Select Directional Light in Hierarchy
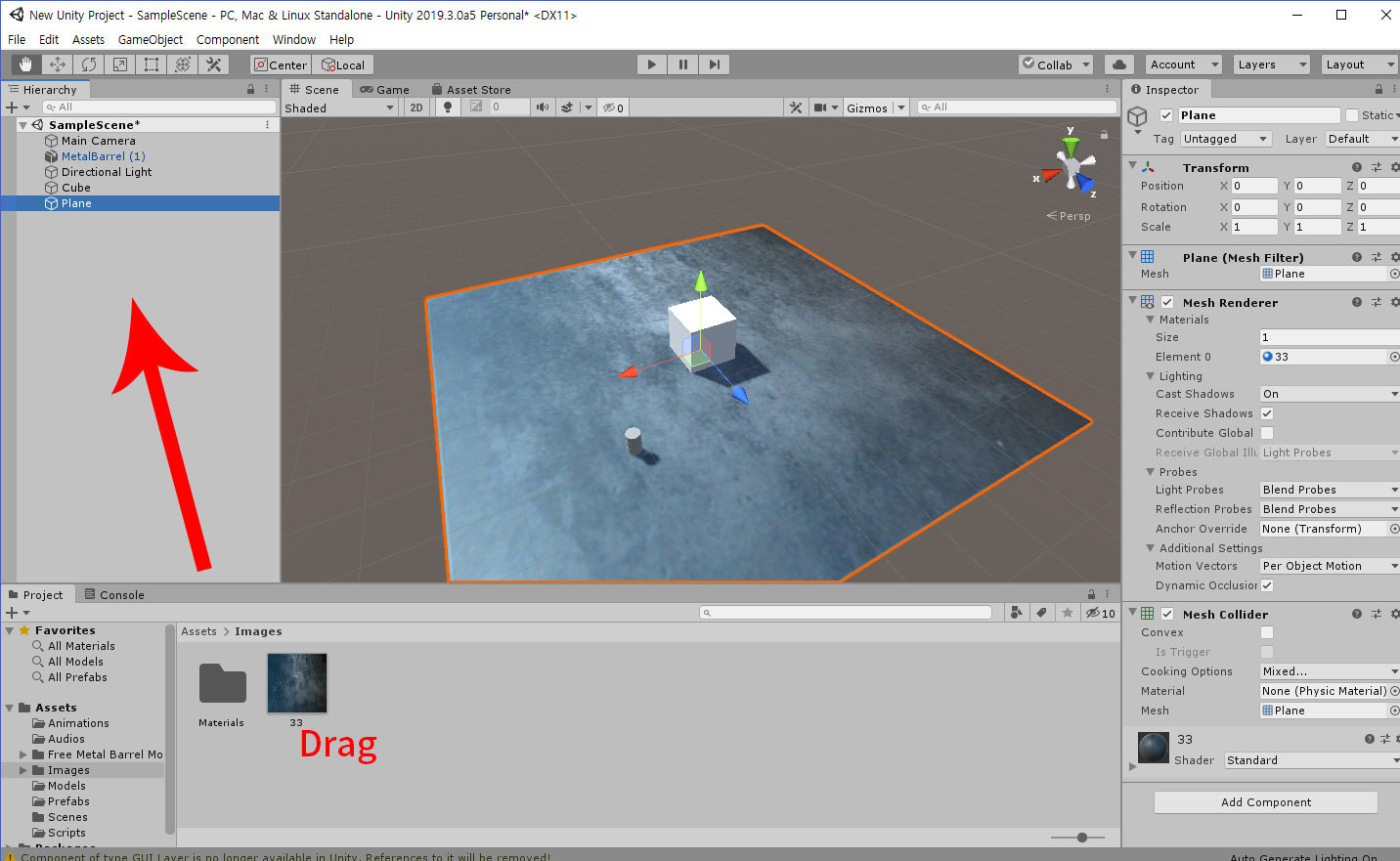Viewport: 1400px width, 861px height. coord(106,172)
